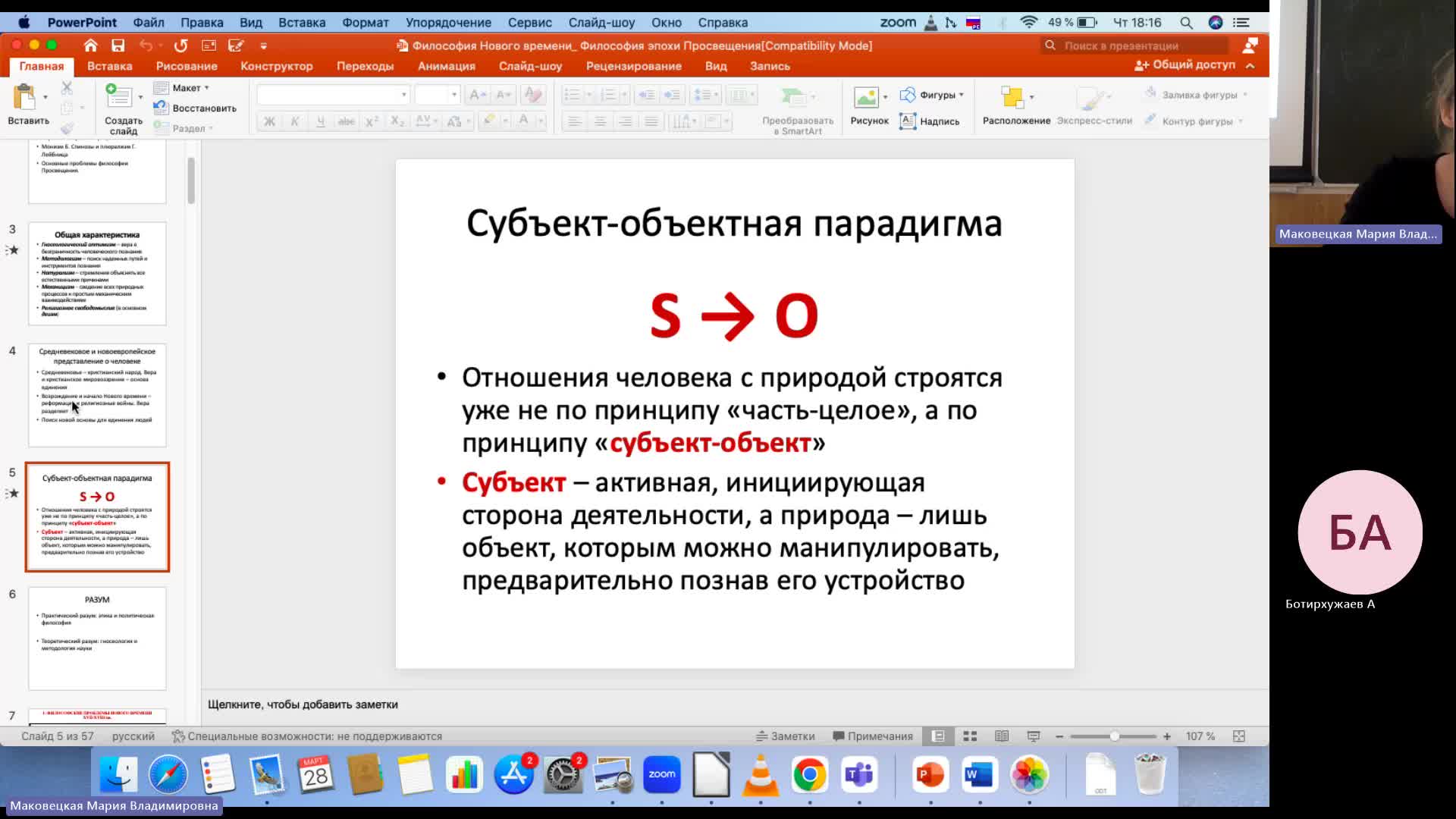Viewport: 1456px width, 819px height.
Task: Center align text
Action: (x=600, y=121)
